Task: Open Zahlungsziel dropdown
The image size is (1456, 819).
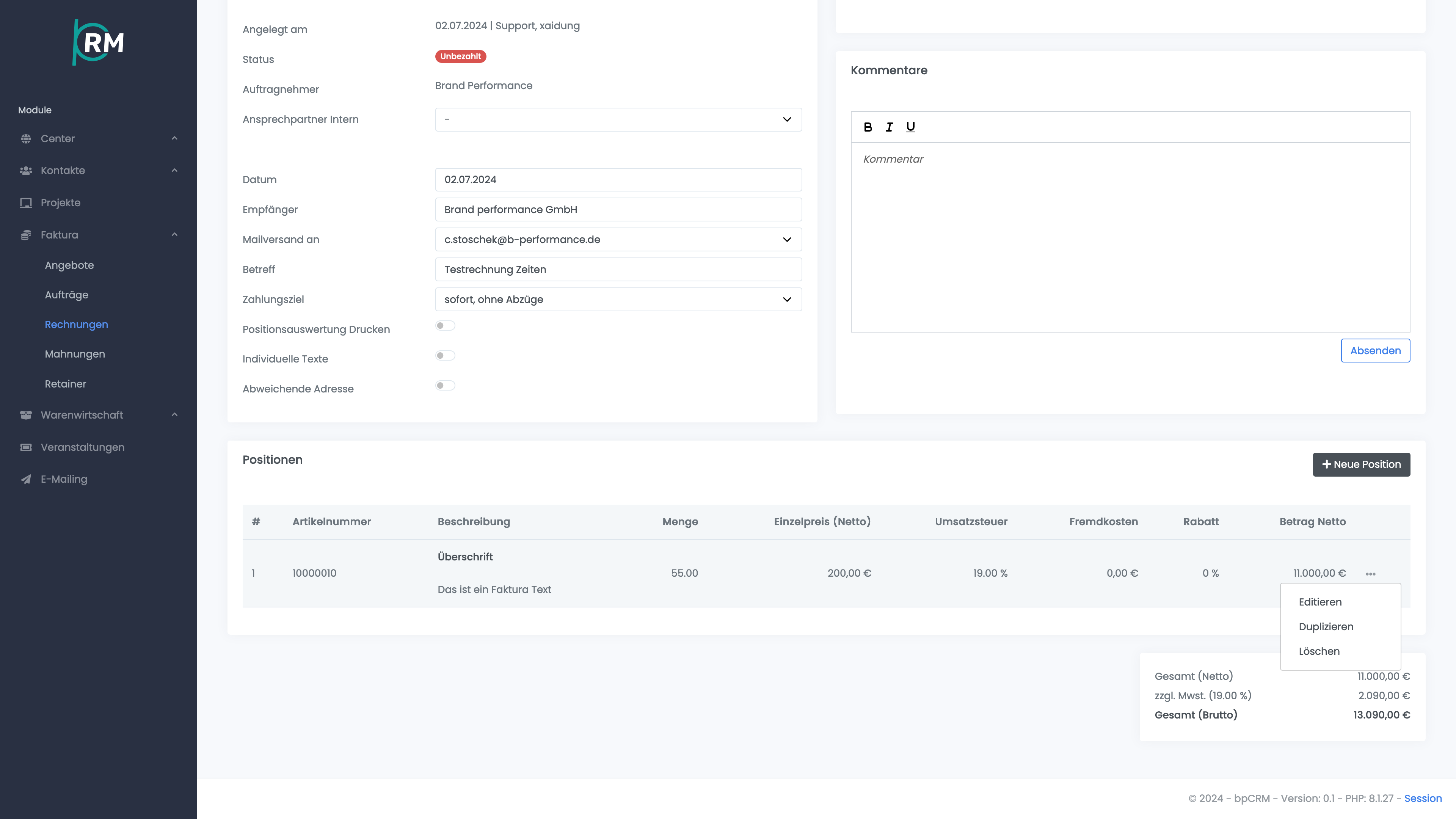Action: point(618,300)
